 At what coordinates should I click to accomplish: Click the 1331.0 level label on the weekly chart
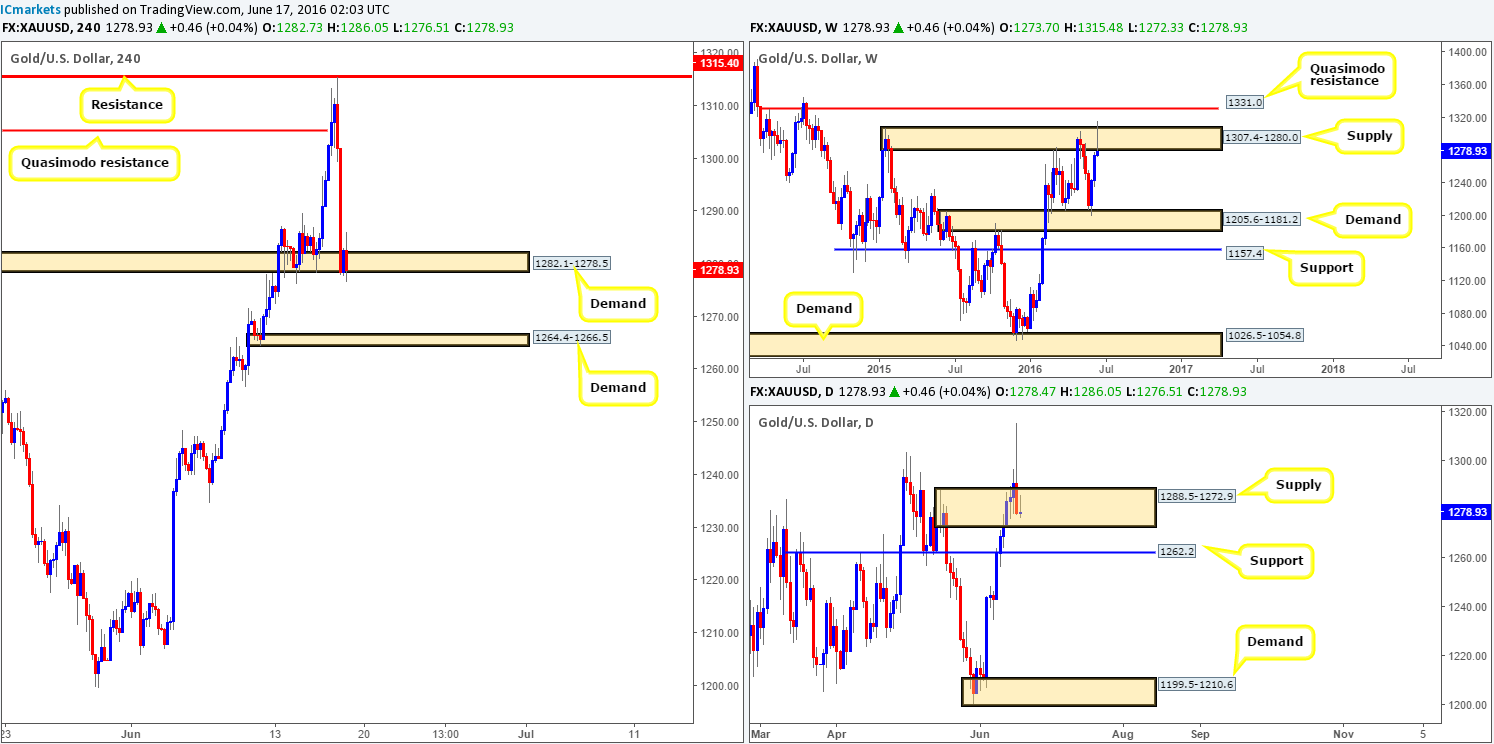point(1246,101)
